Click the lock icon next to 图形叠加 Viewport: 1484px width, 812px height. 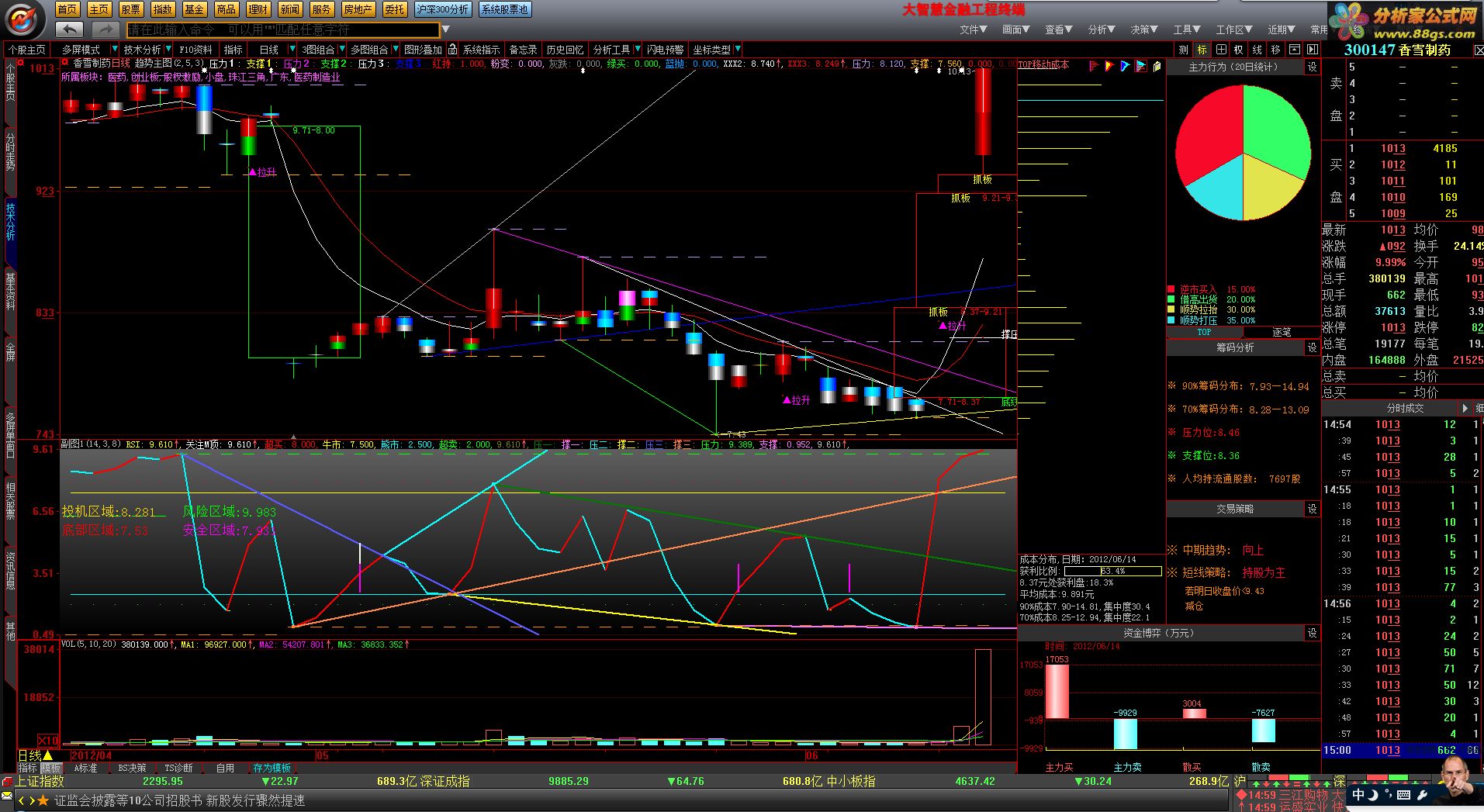453,50
